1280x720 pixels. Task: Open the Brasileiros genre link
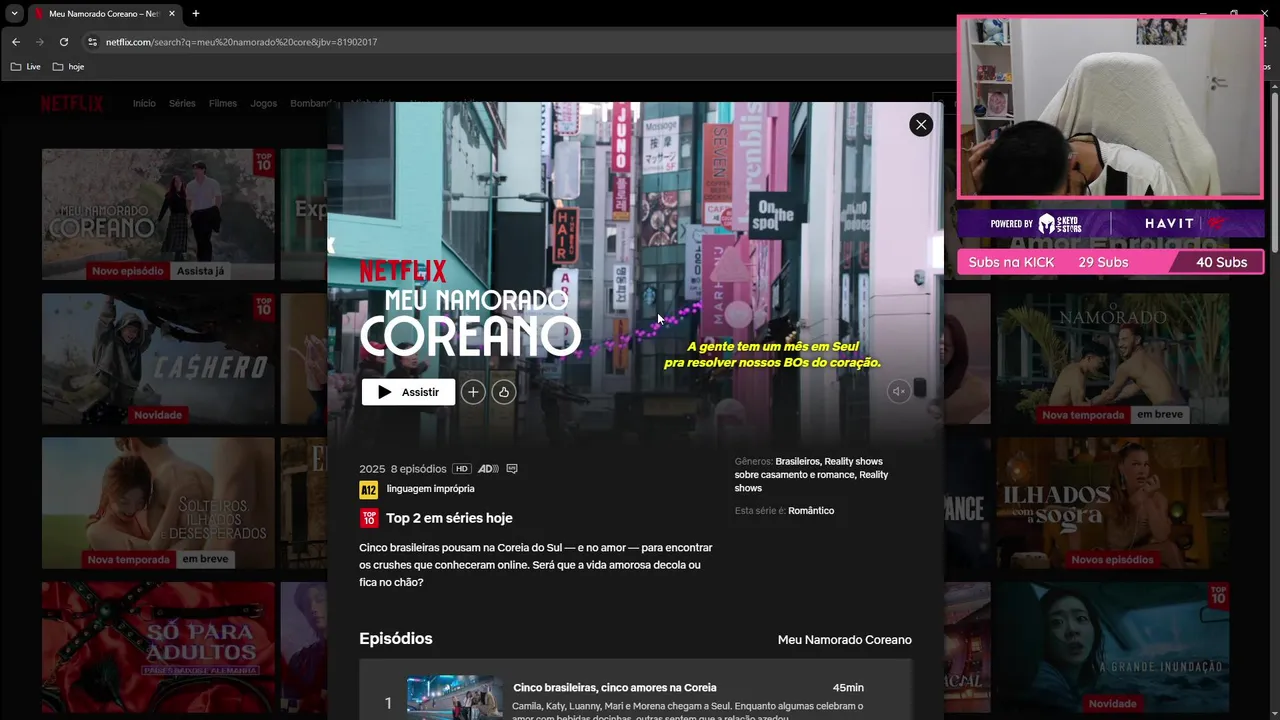coord(797,462)
